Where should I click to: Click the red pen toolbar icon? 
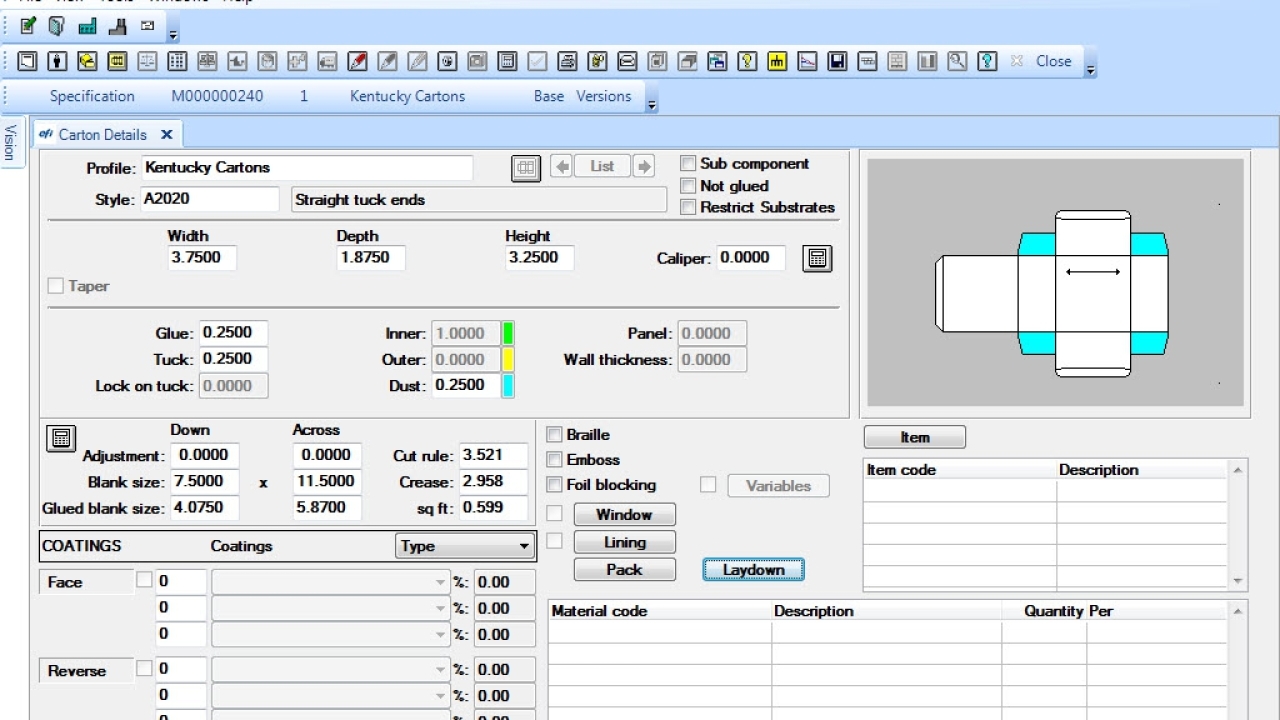(357, 61)
